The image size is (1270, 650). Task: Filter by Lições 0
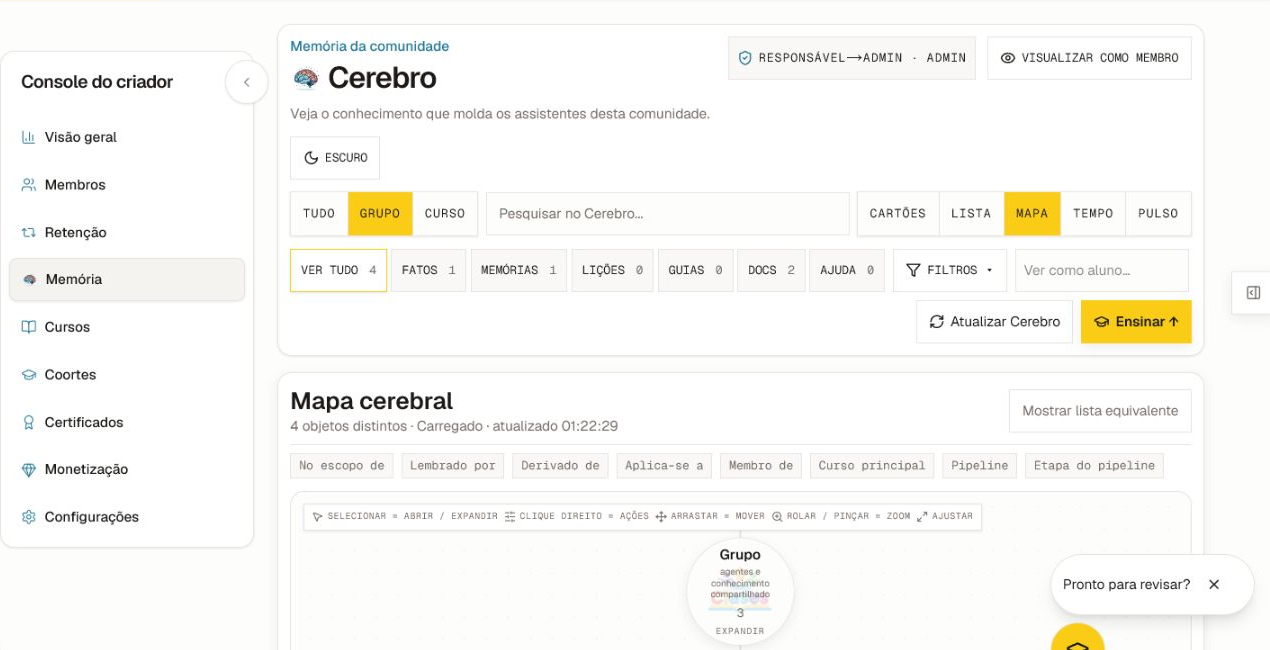(x=612, y=271)
